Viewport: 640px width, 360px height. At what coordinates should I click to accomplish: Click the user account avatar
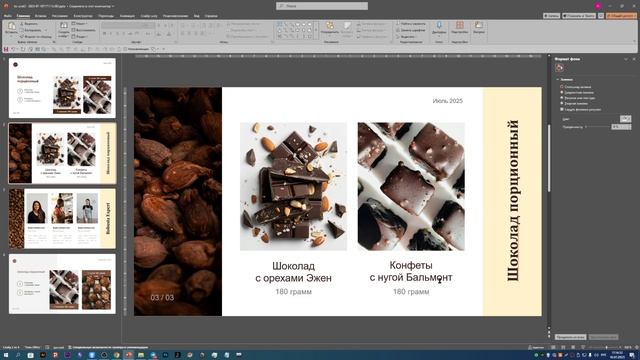click(598, 6)
